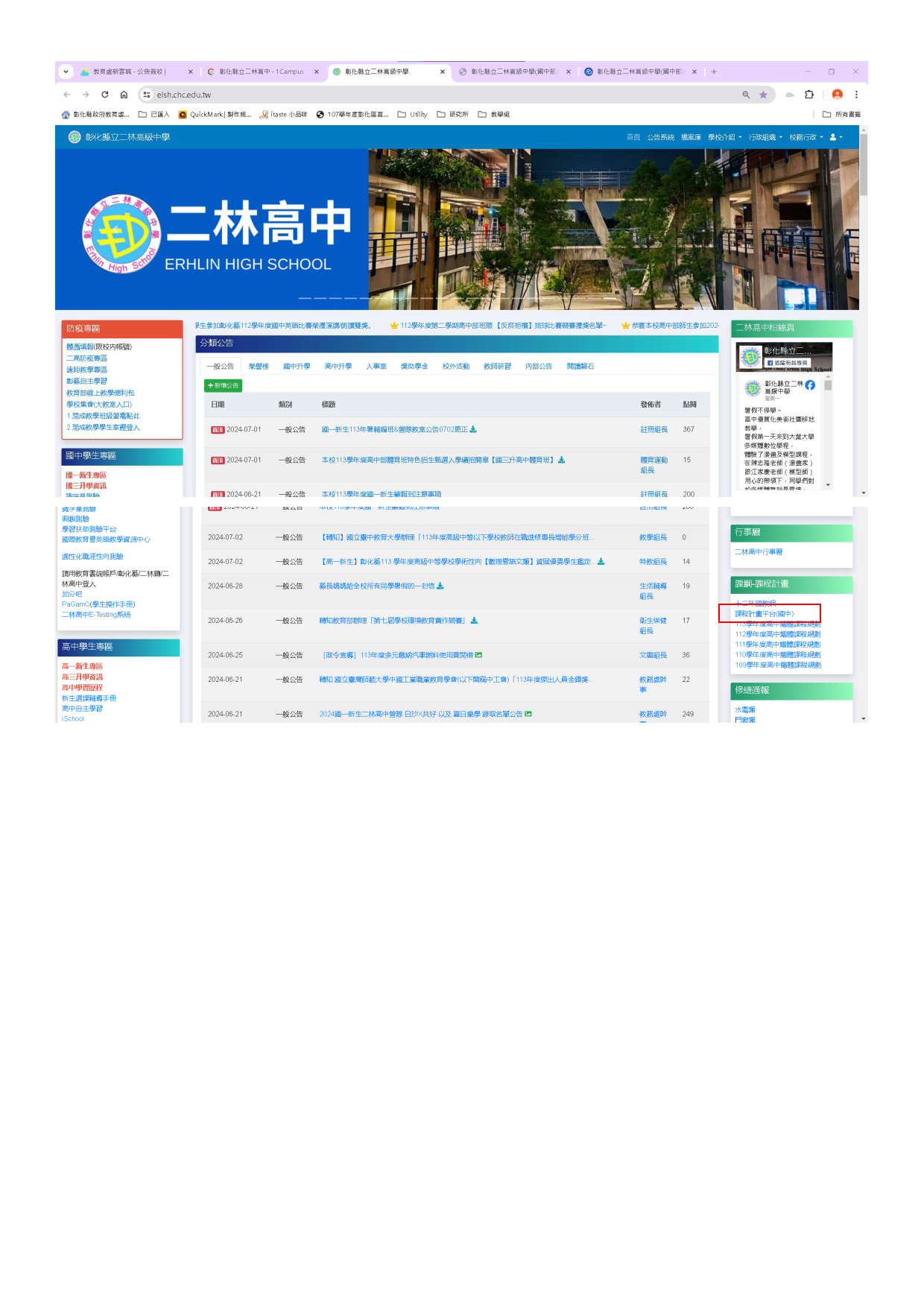This screenshot has width=924, height=1307.
Task: Open the 彰縣自主學習 link
Action: (86, 381)
